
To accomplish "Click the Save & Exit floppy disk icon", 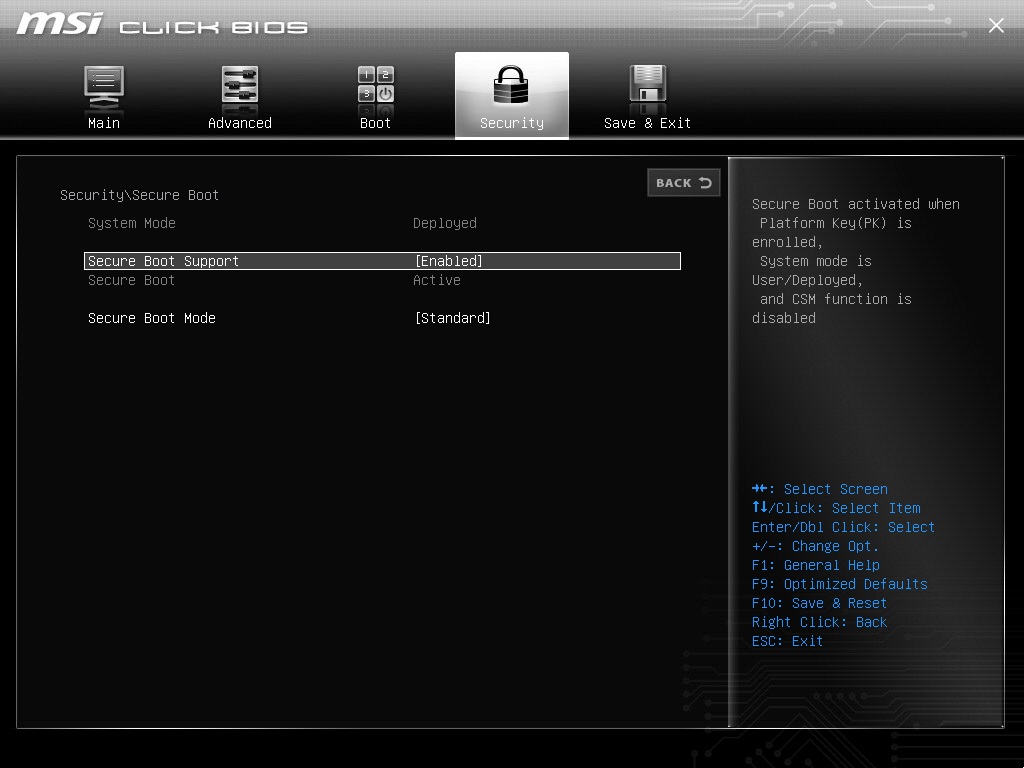I will [x=647, y=86].
